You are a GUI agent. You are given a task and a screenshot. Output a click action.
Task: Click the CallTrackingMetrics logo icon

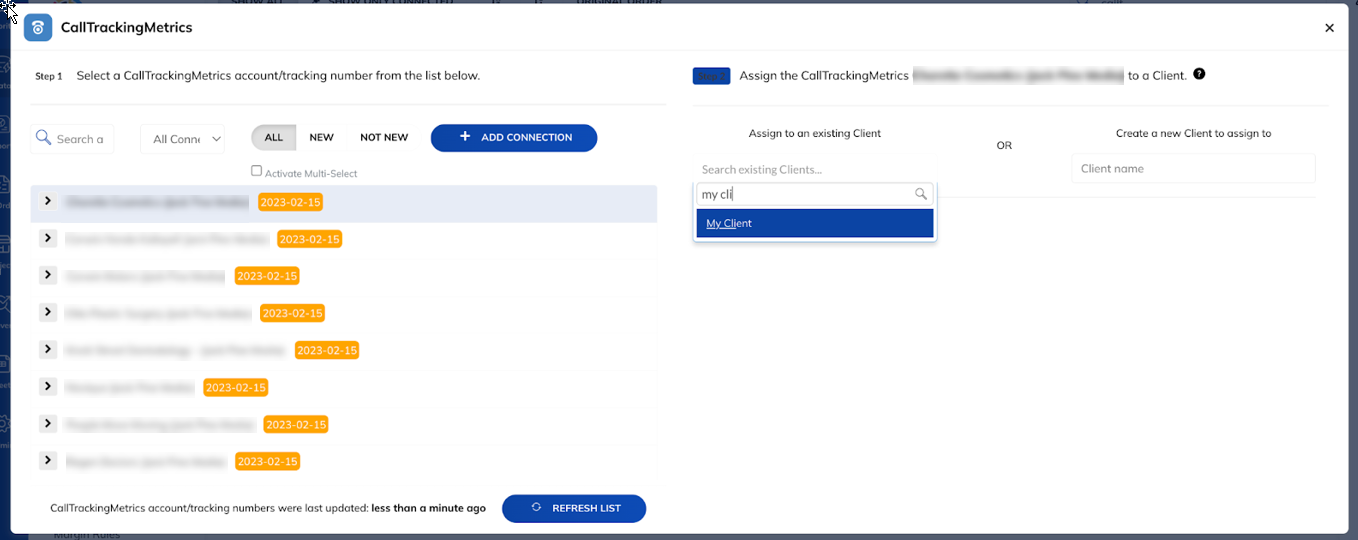coord(38,27)
